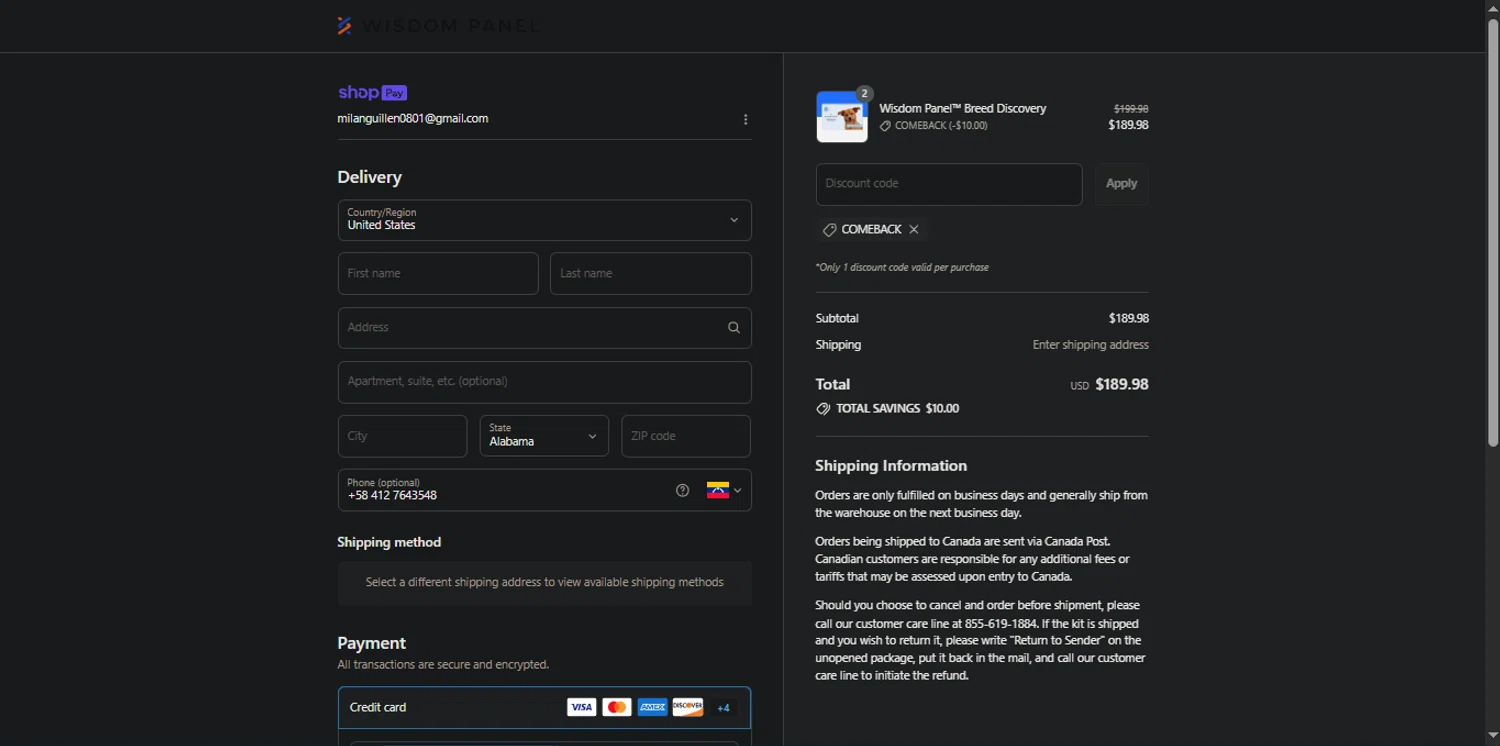This screenshot has width=1500, height=746.
Task: Click the American Express card icon
Action: click(652, 707)
